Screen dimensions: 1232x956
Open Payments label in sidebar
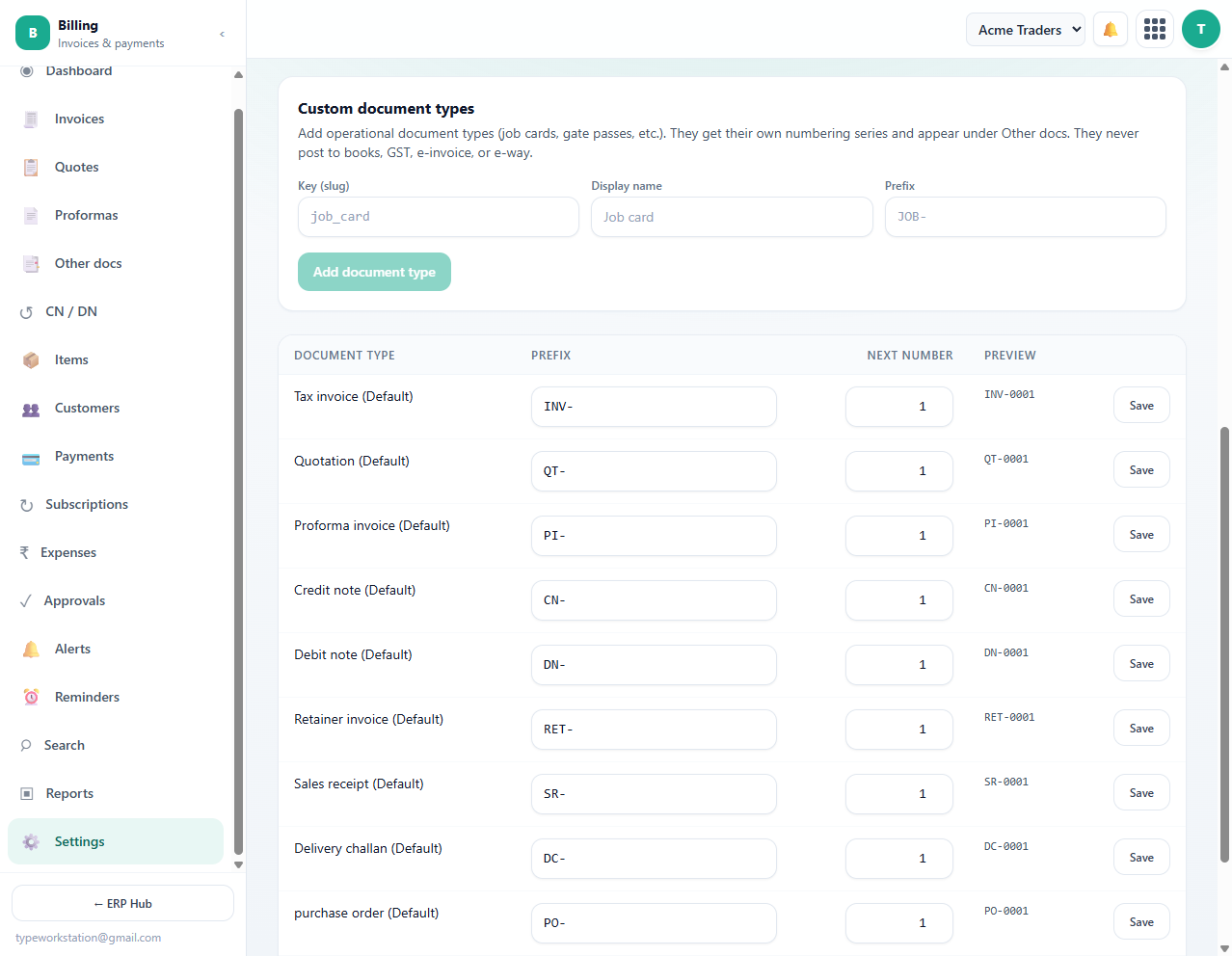click(x=85, y=457)
